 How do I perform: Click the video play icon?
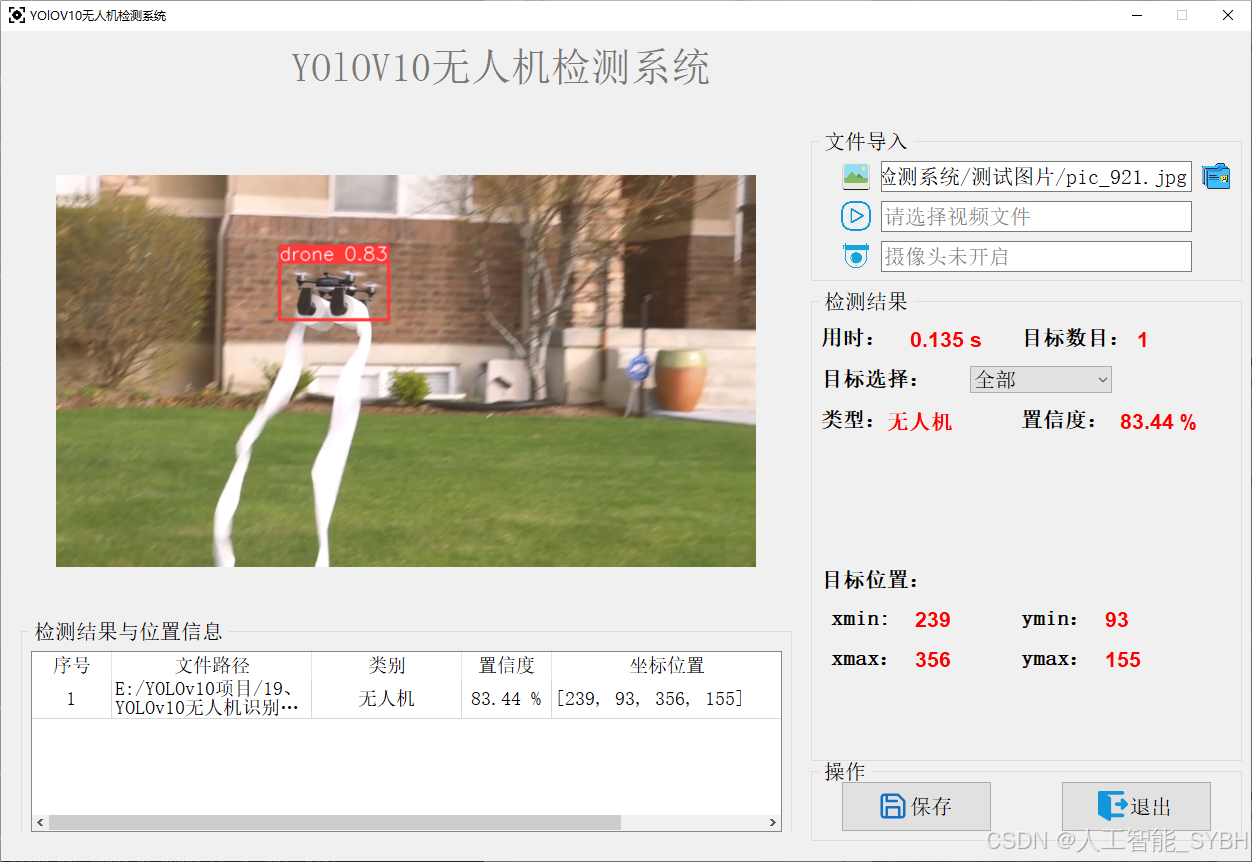coord(856,216)
